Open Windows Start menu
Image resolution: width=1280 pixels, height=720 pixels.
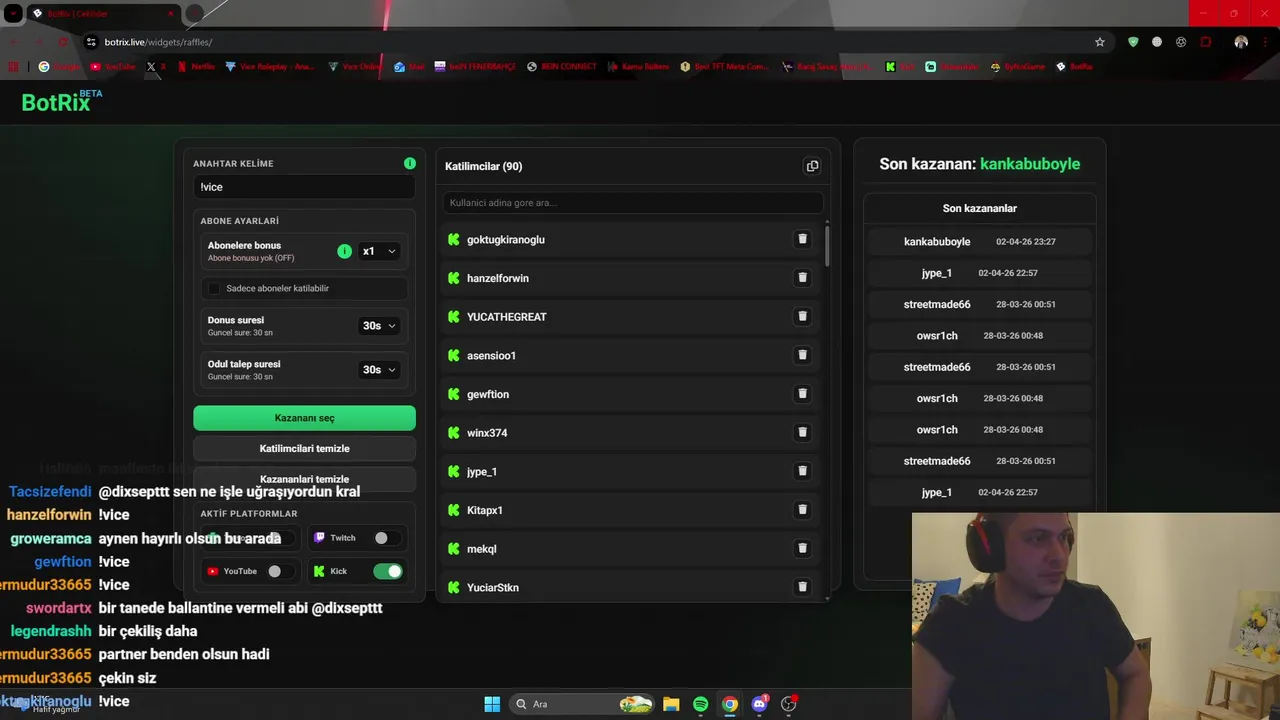click(x=492, y=704)
